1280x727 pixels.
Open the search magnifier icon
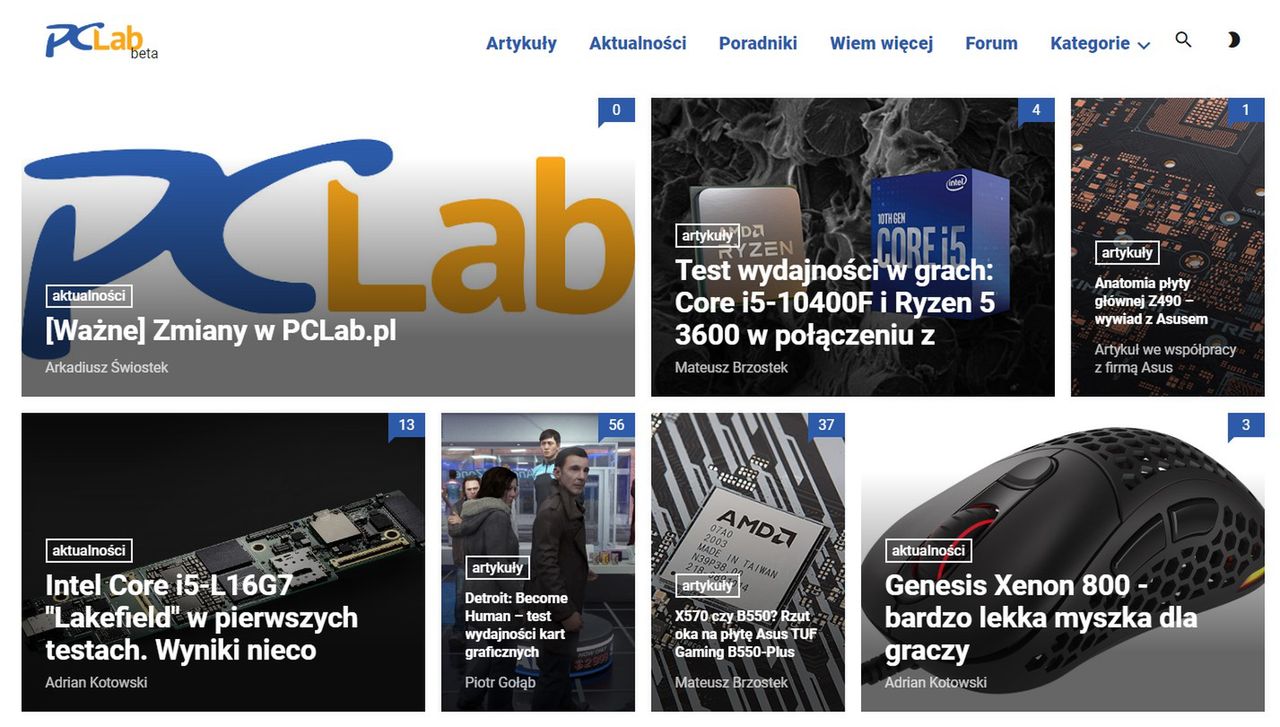(1183, 40)
